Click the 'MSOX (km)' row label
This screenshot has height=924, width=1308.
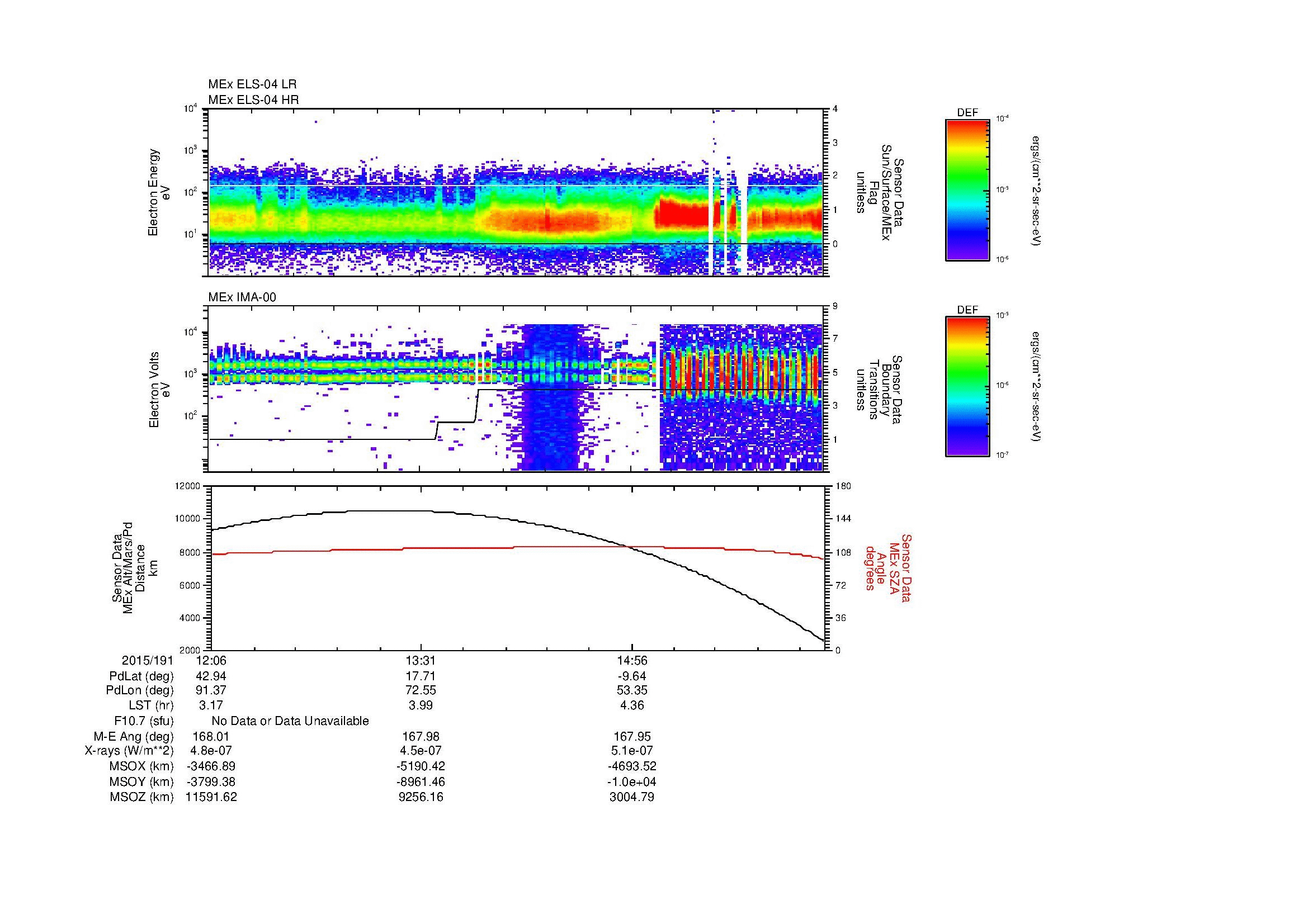pos(141,767)
